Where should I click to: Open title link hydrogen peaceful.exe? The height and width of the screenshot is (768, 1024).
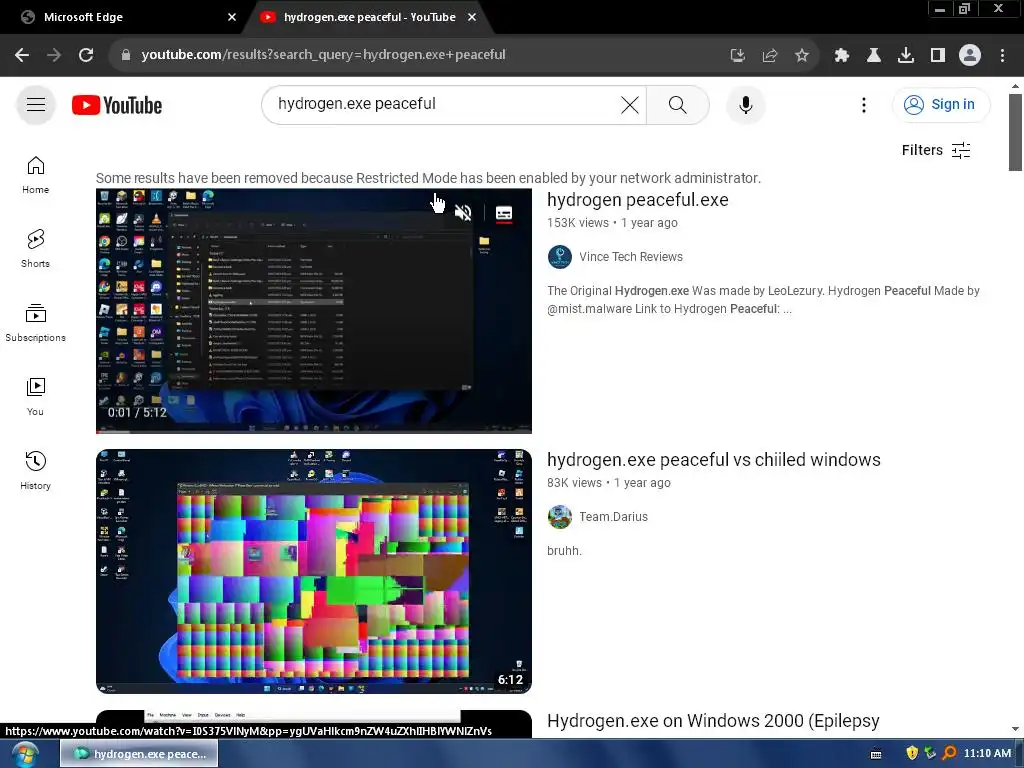[637, 200]
